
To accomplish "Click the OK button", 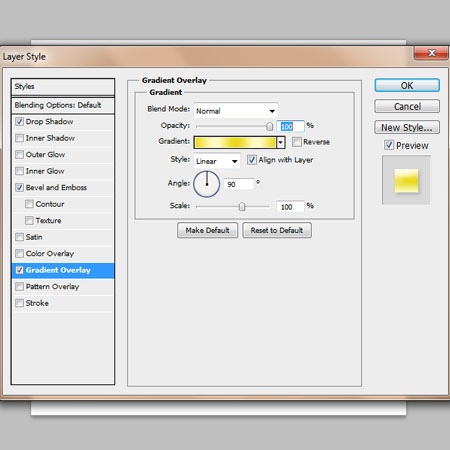I will 407,85.
